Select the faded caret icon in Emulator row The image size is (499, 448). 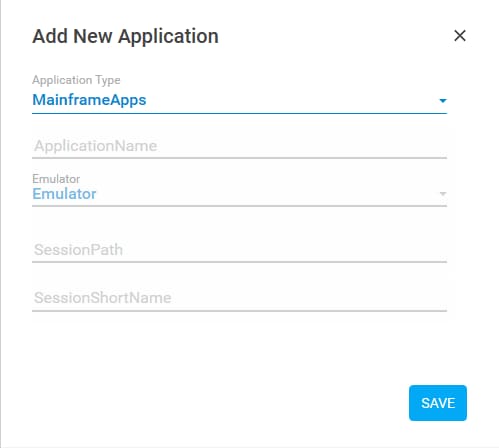point(443,194)
